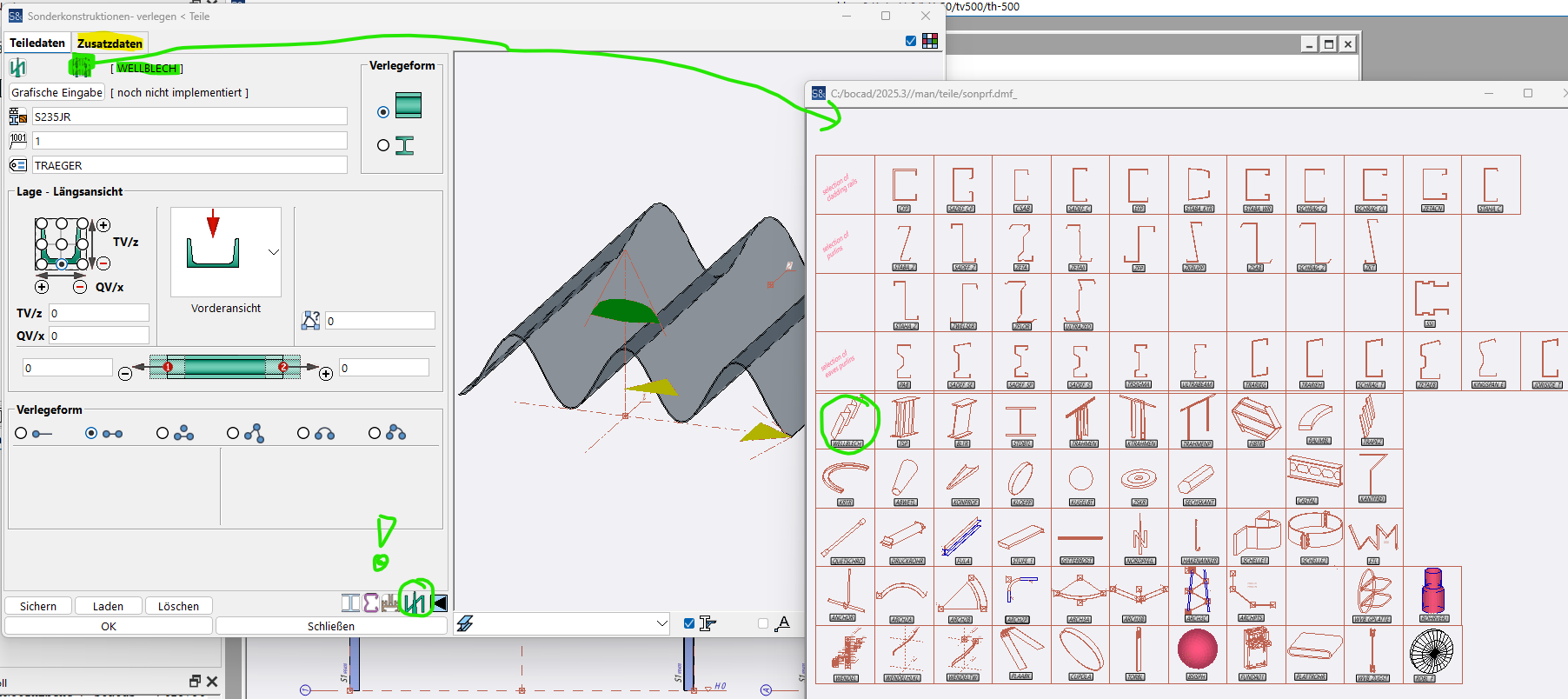Choose the KUGELBT ball tile
Image resolution: width=1568 pixels, height=699 pixels.
coord(1080,480)
